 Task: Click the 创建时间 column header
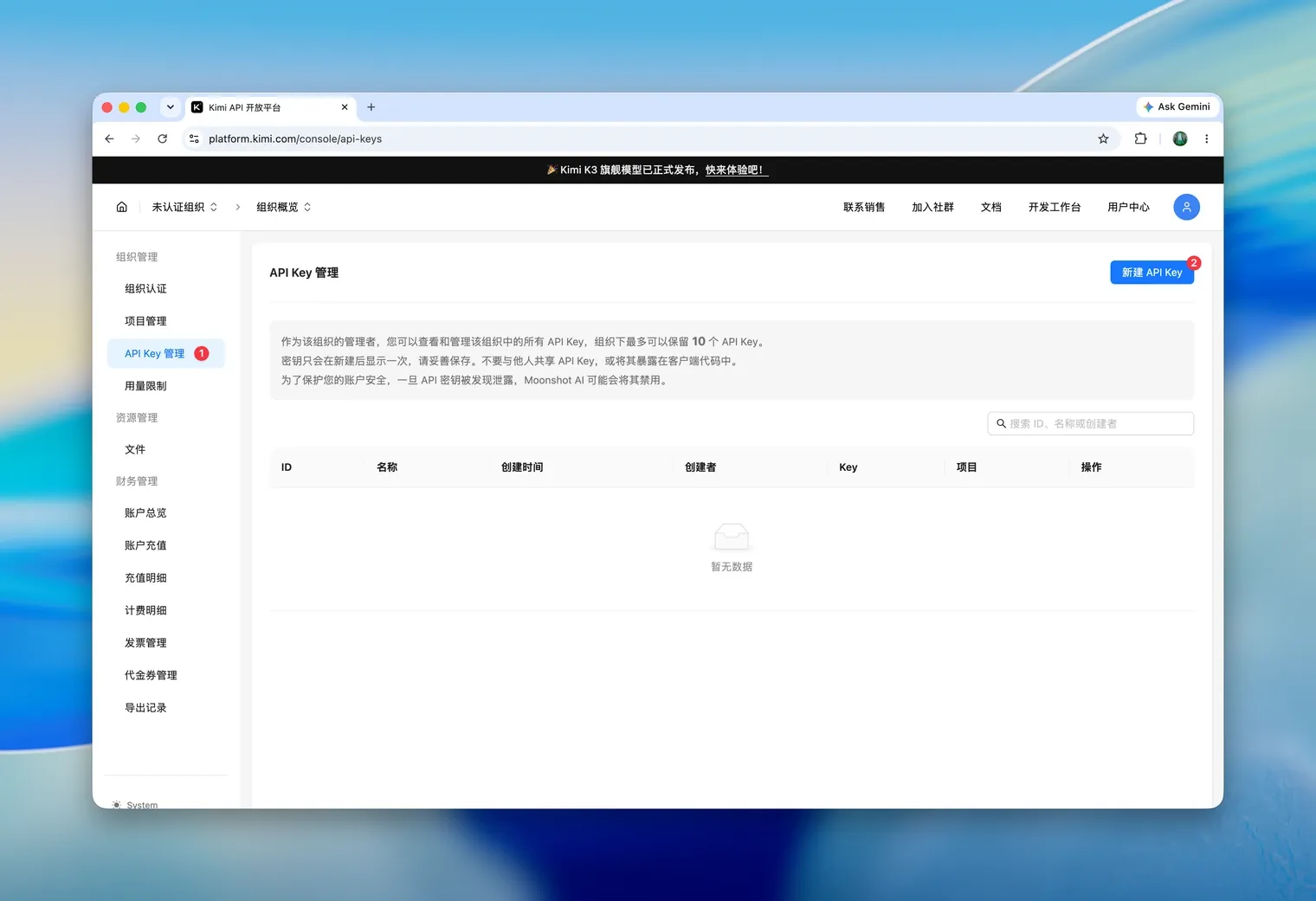pos(522,467)
